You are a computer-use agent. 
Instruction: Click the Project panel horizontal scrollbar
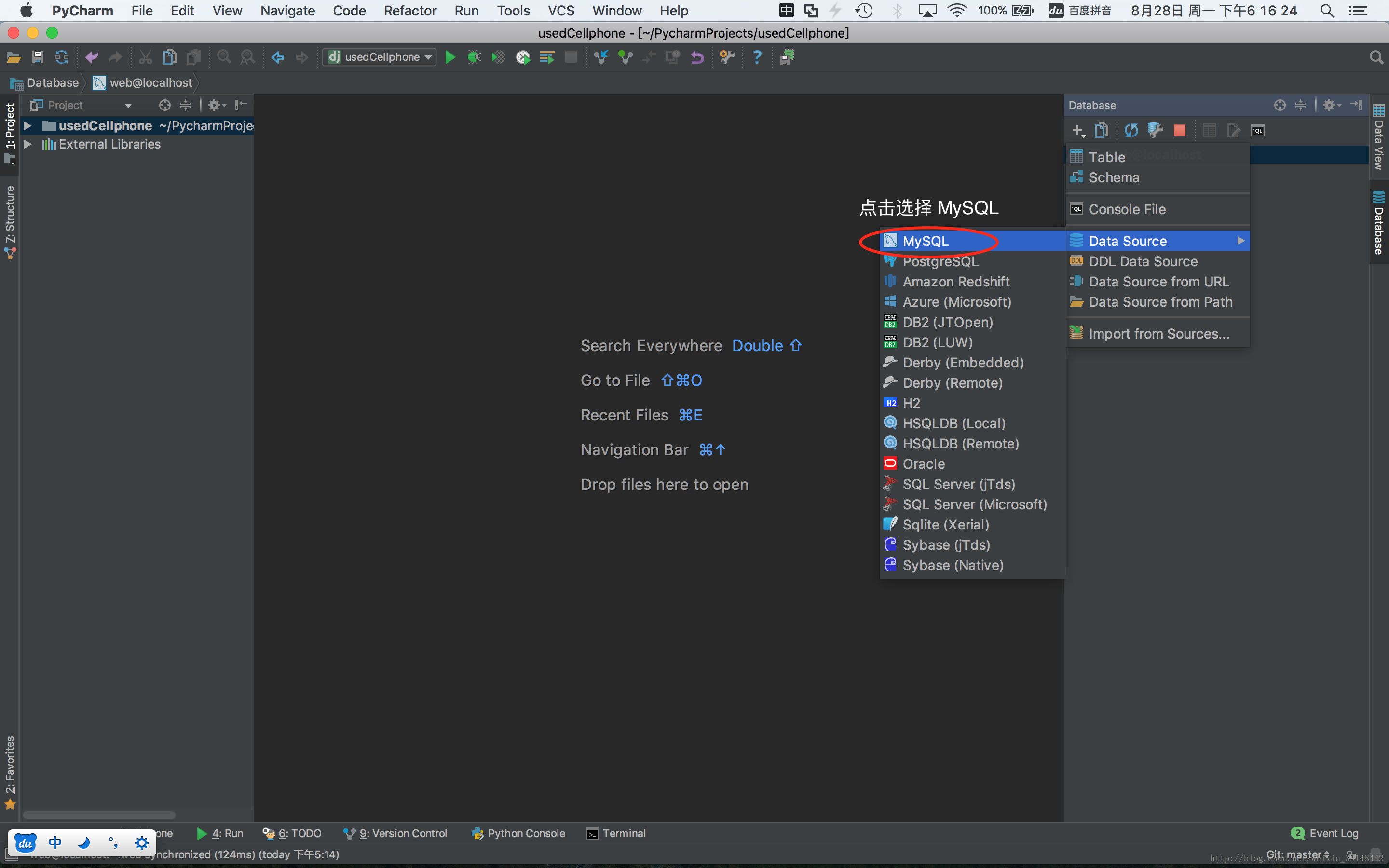tap(99, 814)
